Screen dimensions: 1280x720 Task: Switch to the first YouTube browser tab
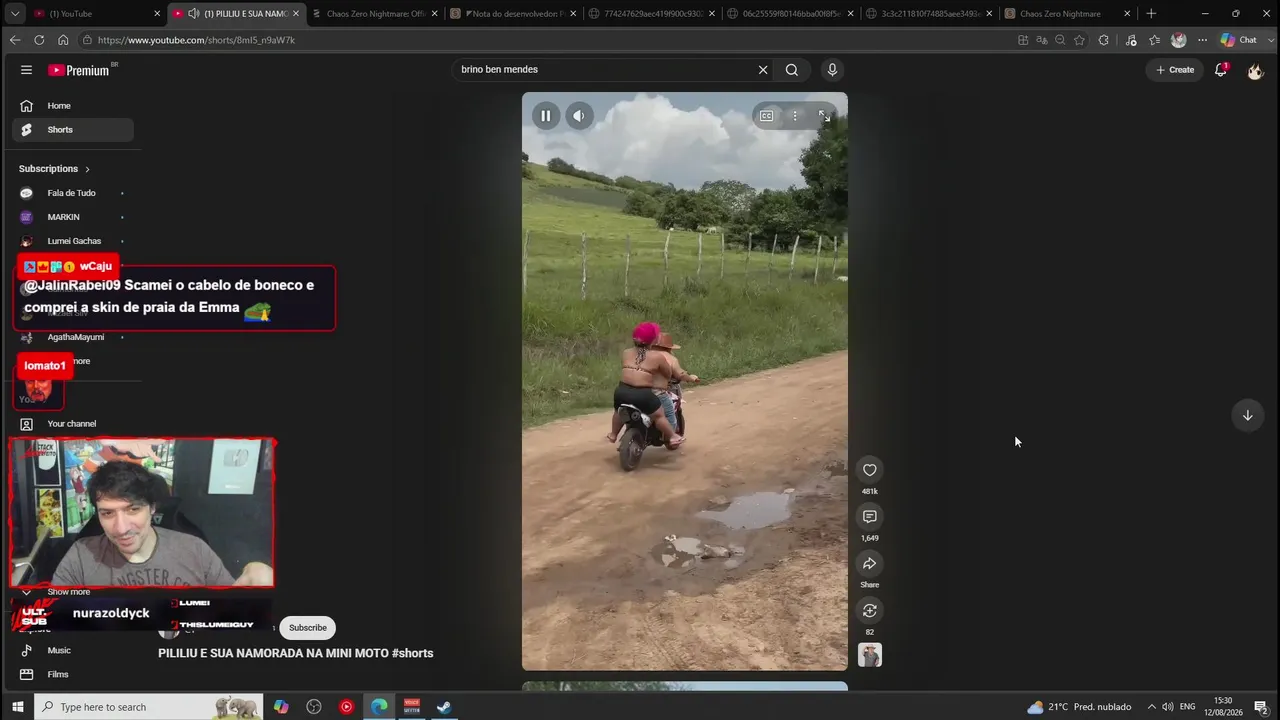(x=97, y=14)
